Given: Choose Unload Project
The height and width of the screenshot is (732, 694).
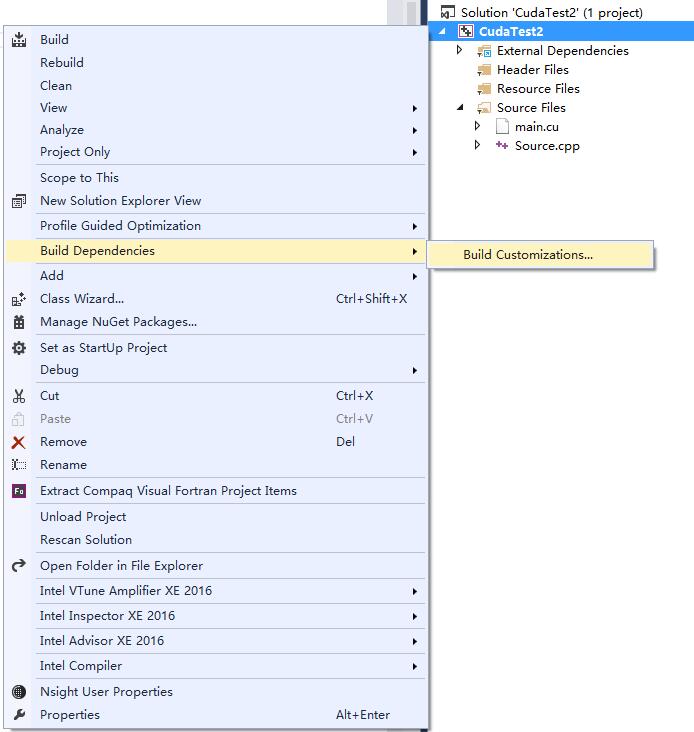Looking at the screenshot, I should (216, 517).
